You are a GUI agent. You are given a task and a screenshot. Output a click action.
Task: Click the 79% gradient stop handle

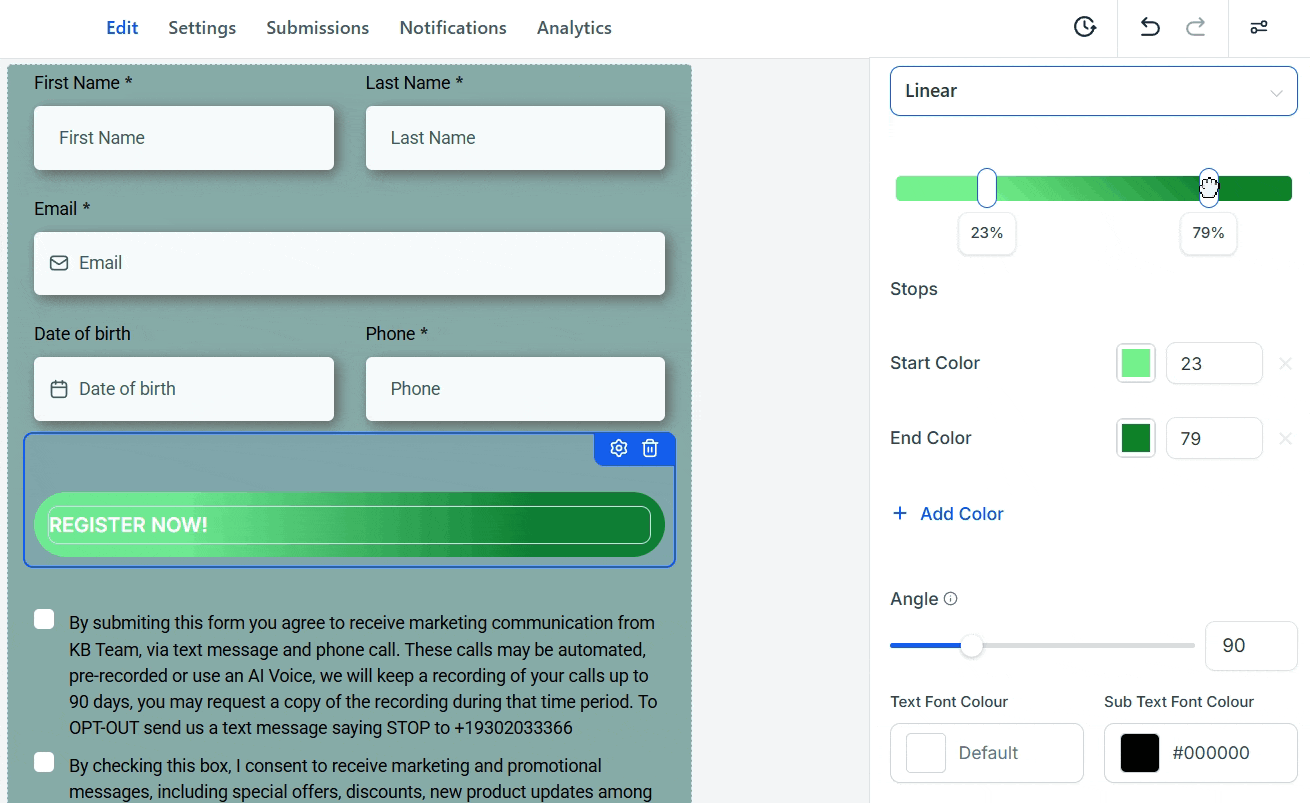point(1209,188)
